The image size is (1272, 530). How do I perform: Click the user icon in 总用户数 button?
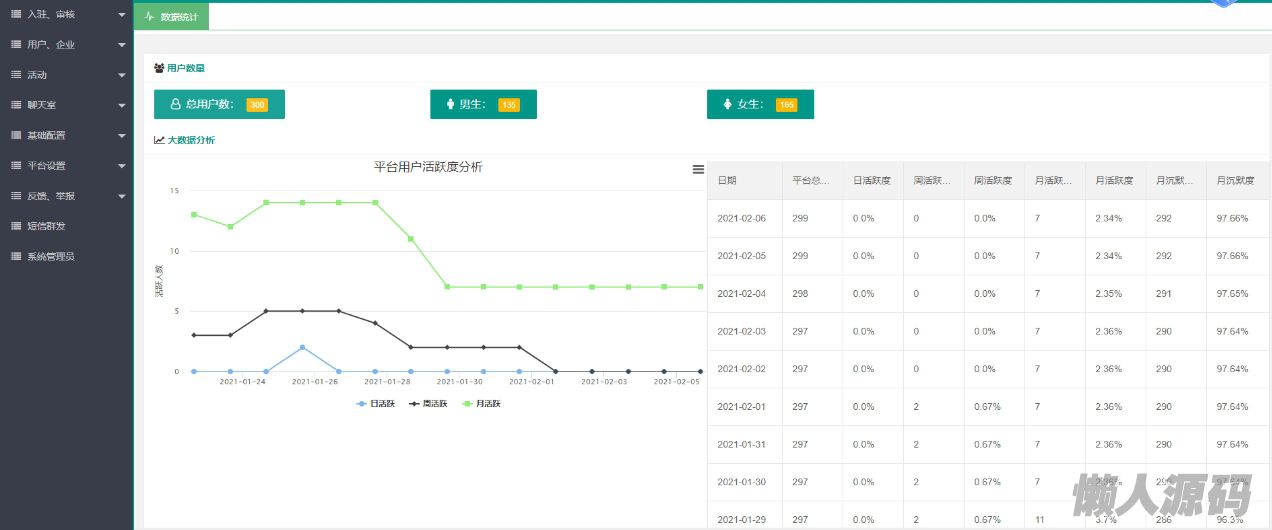[x=176, y=104]
